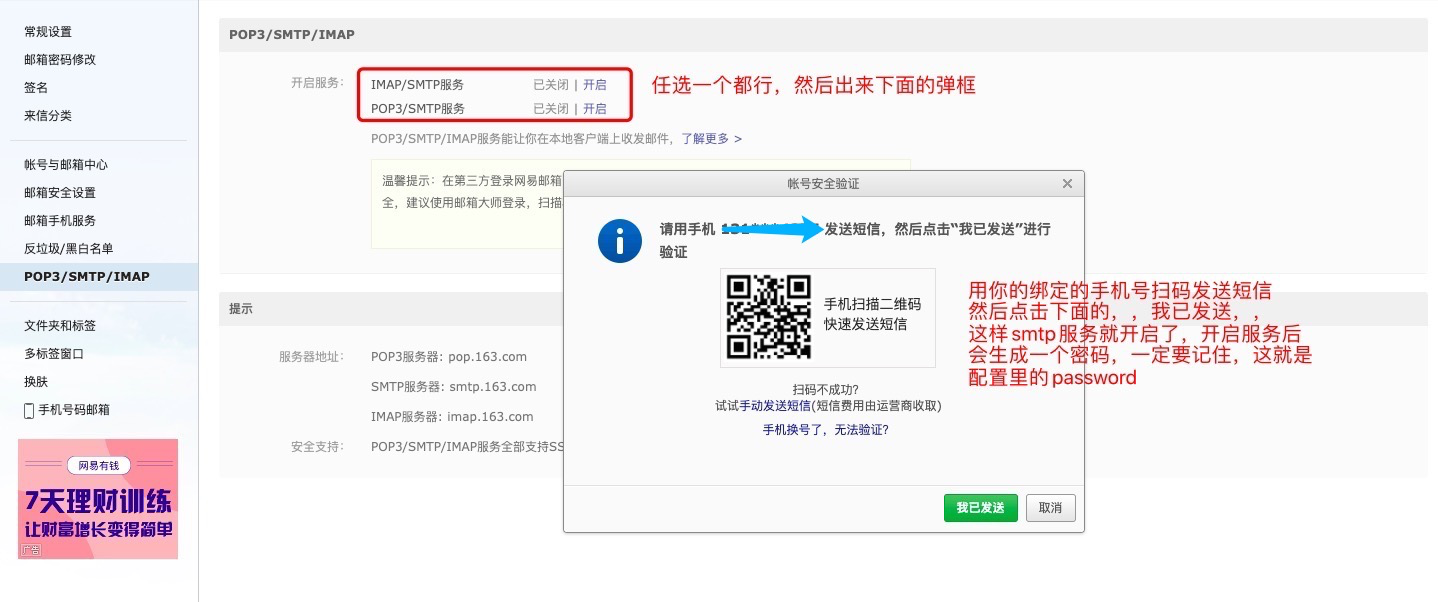This screenshot has width=1438, height=602.
Task: Switch to 常规设置 in the sidebar
Action: pyautogui.click(x=47, y=31)
